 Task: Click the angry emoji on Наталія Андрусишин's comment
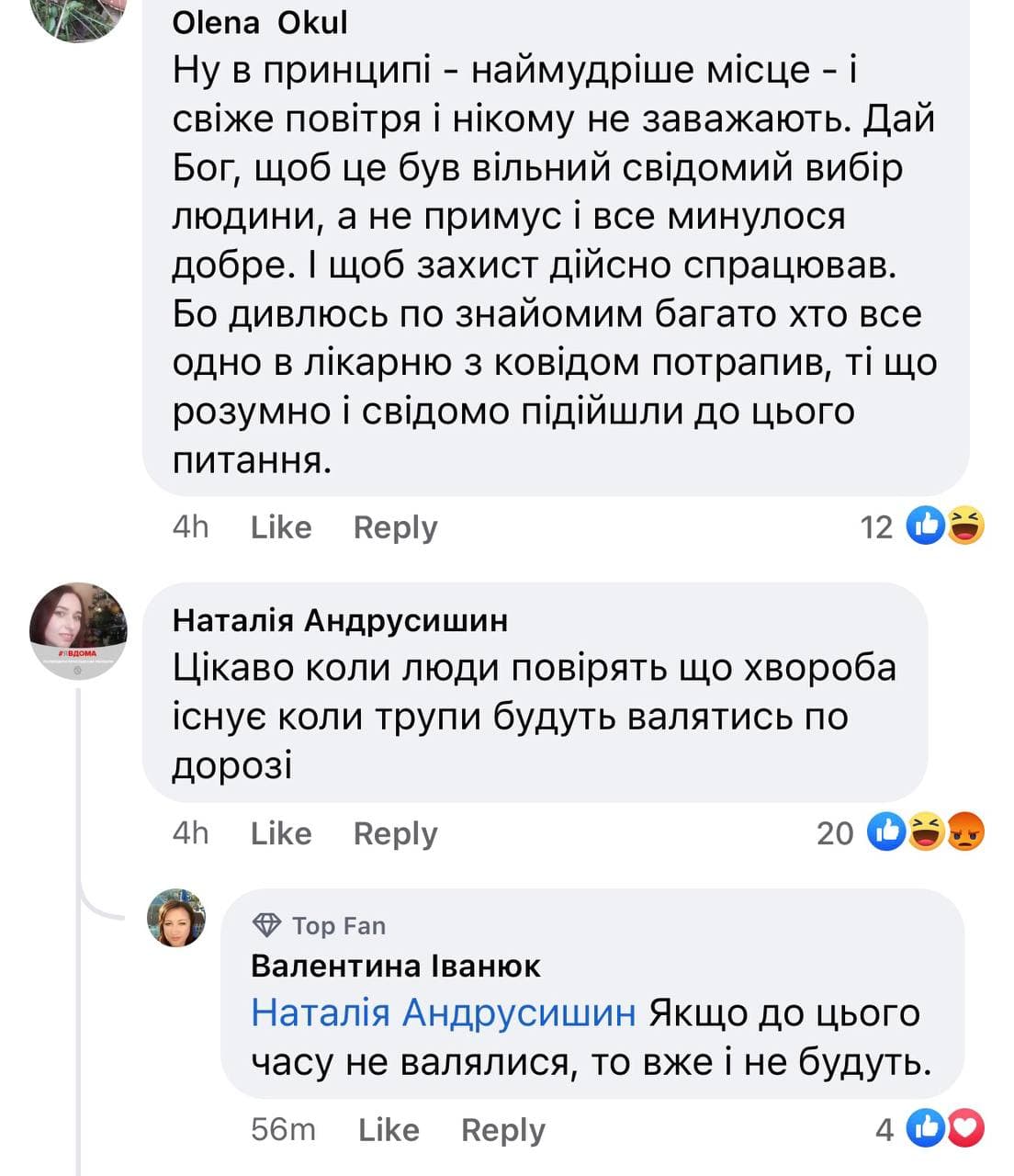click(965, 832)
